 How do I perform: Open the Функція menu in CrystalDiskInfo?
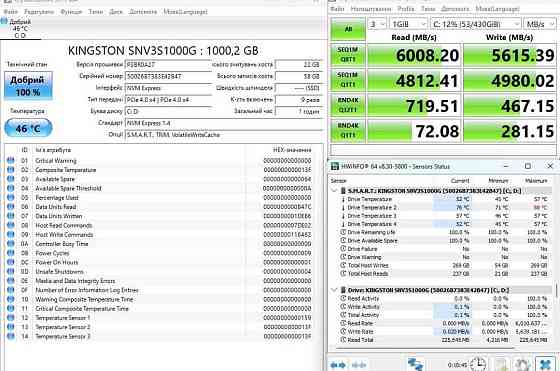(71, 12)
